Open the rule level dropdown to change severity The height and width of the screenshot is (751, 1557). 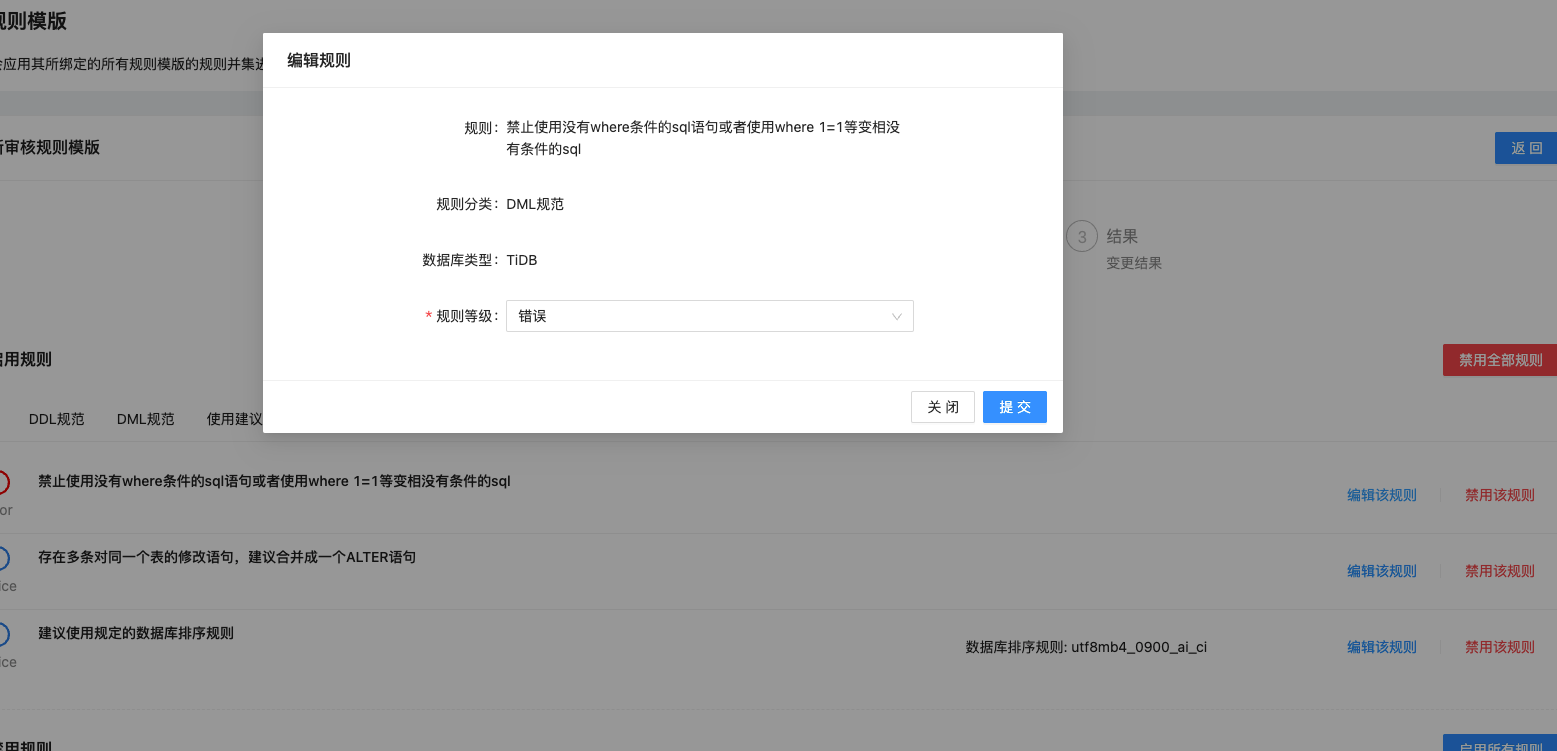(710, 316)
